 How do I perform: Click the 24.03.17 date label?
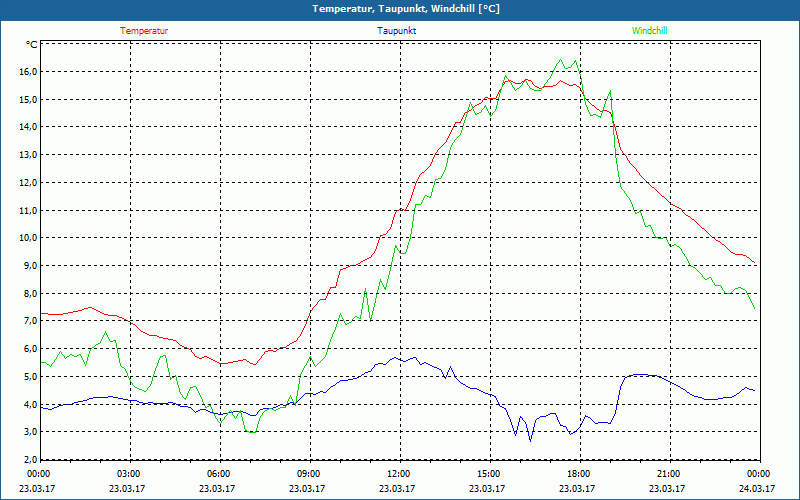pos(757,488)
